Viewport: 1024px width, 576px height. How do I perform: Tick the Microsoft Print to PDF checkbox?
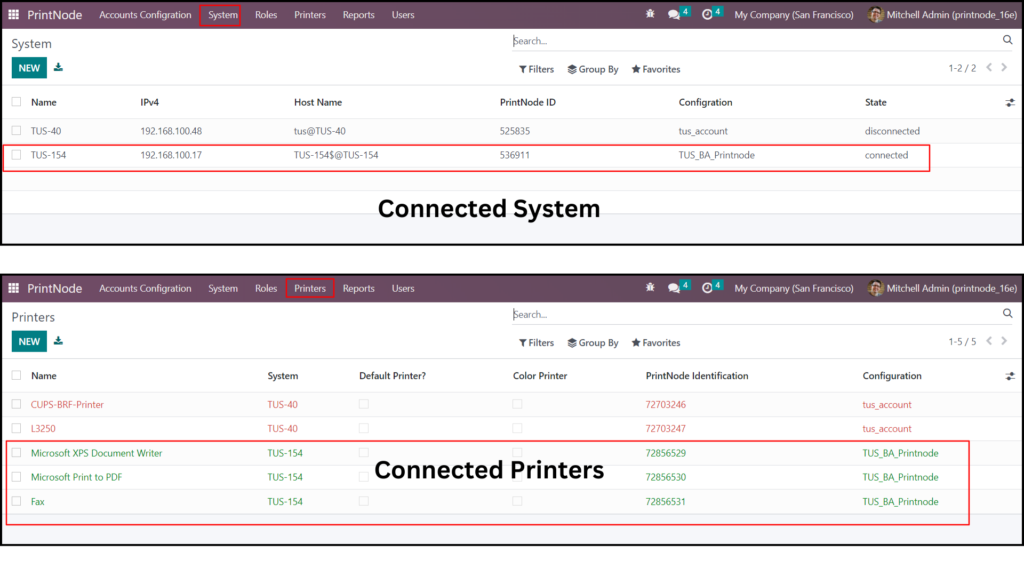click(16, 477)
